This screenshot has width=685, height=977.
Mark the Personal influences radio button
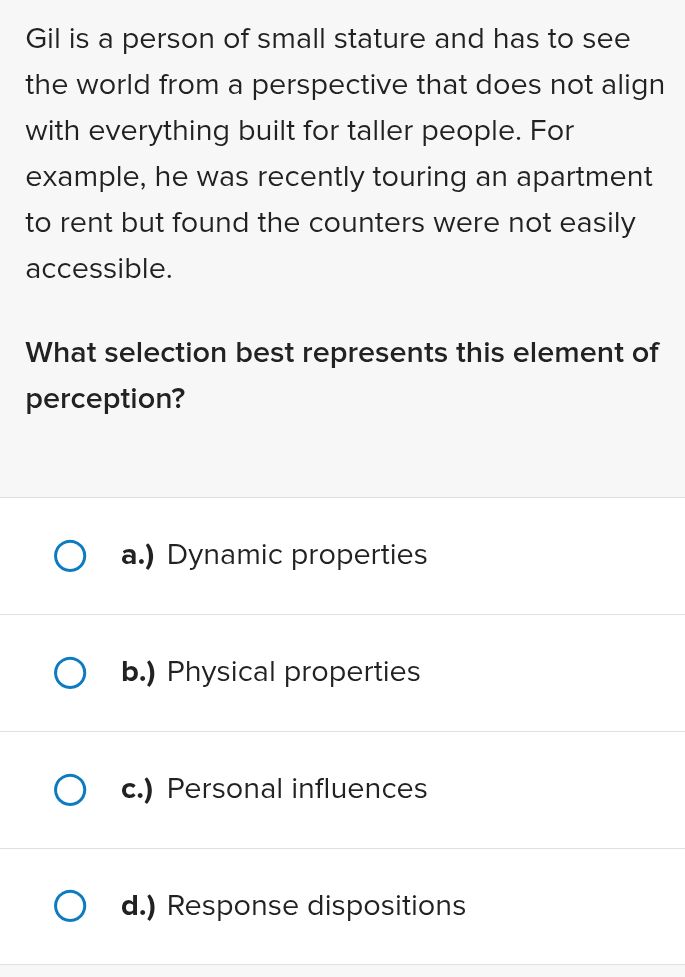tap(70, 790)
